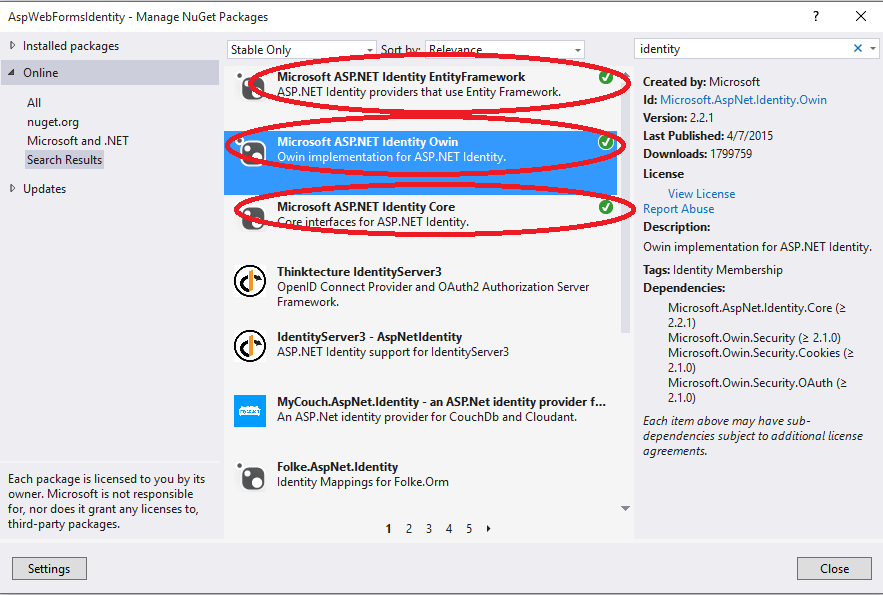The width and height of the screenshot is (883, 595).
Task: Click the OpenID Connect Provider description text
Action: tap(433, 294)
